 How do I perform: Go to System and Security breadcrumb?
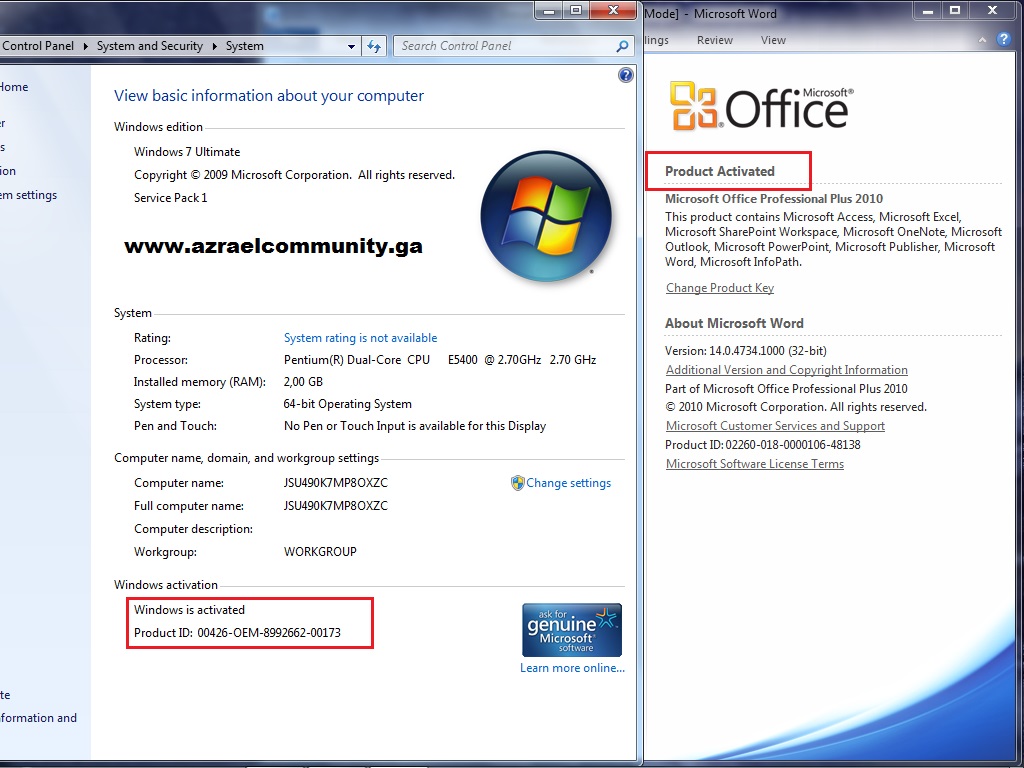tap(150, 46)
